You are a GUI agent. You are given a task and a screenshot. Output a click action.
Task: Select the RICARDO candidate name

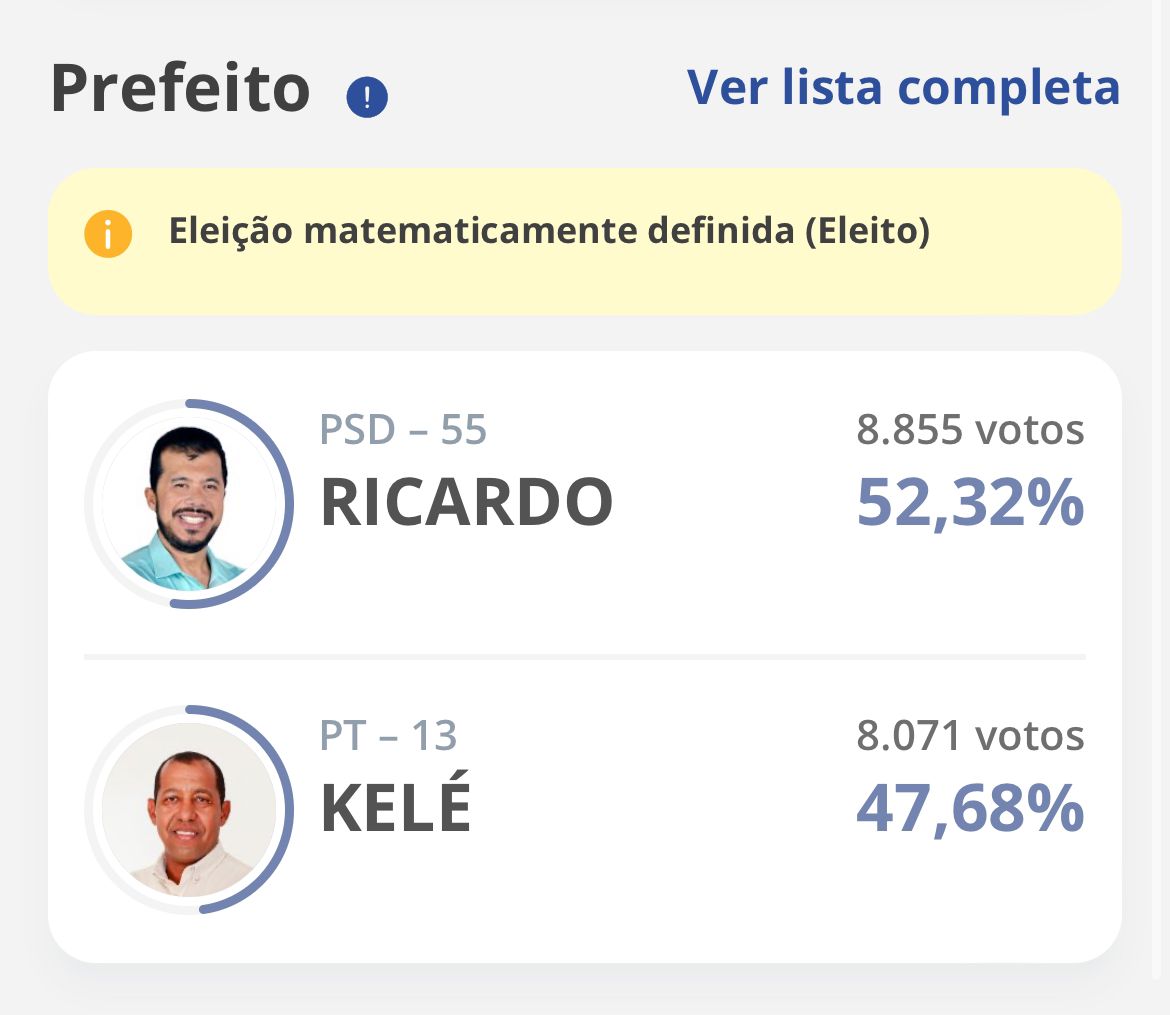[x=466, y=502]
